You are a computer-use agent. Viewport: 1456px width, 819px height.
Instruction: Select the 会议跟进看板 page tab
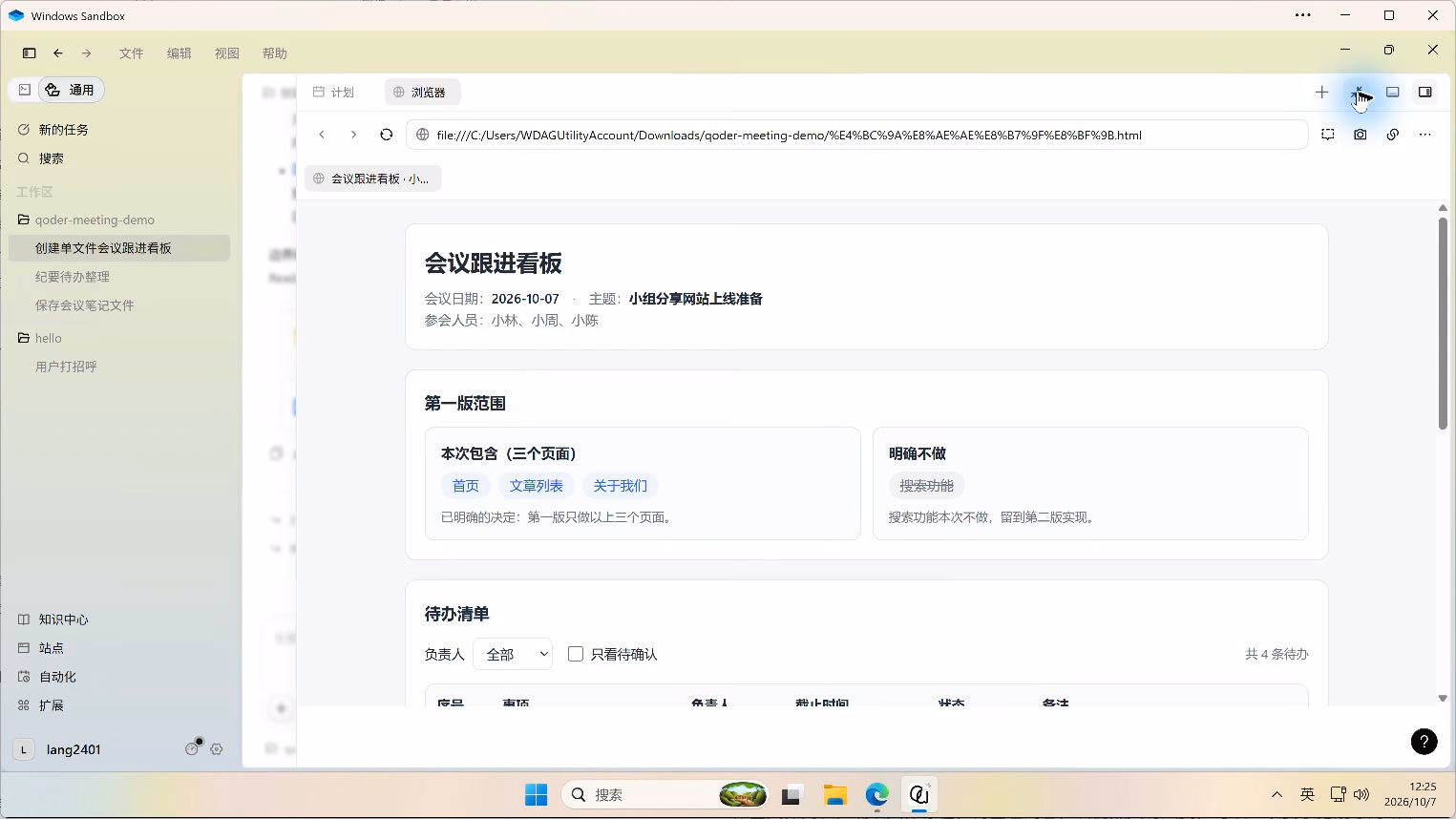coord(373,178)
